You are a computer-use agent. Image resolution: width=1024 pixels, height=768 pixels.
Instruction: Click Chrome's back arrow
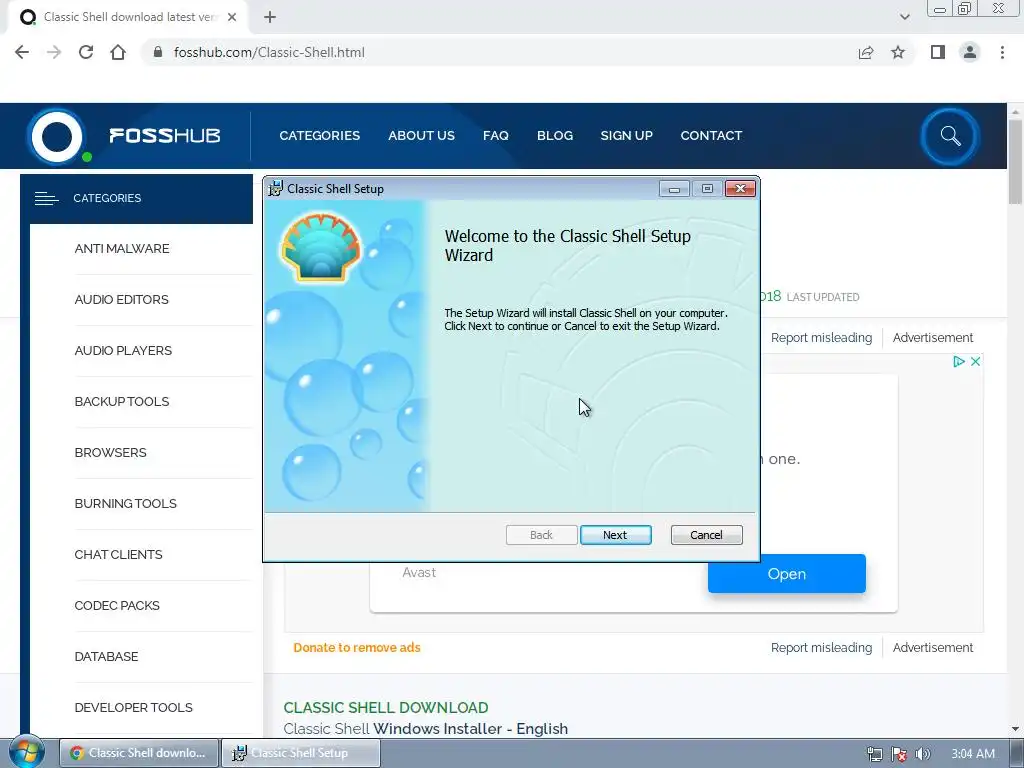point(22,52)
